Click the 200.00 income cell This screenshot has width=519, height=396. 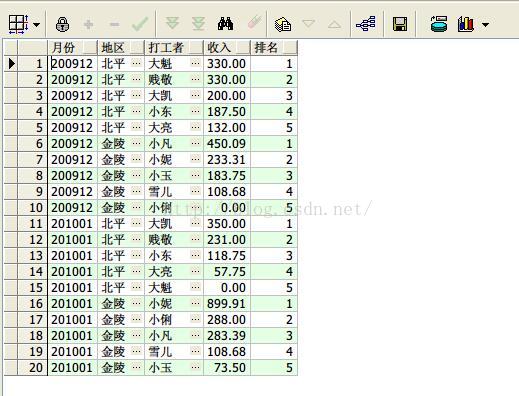(227, 96)
